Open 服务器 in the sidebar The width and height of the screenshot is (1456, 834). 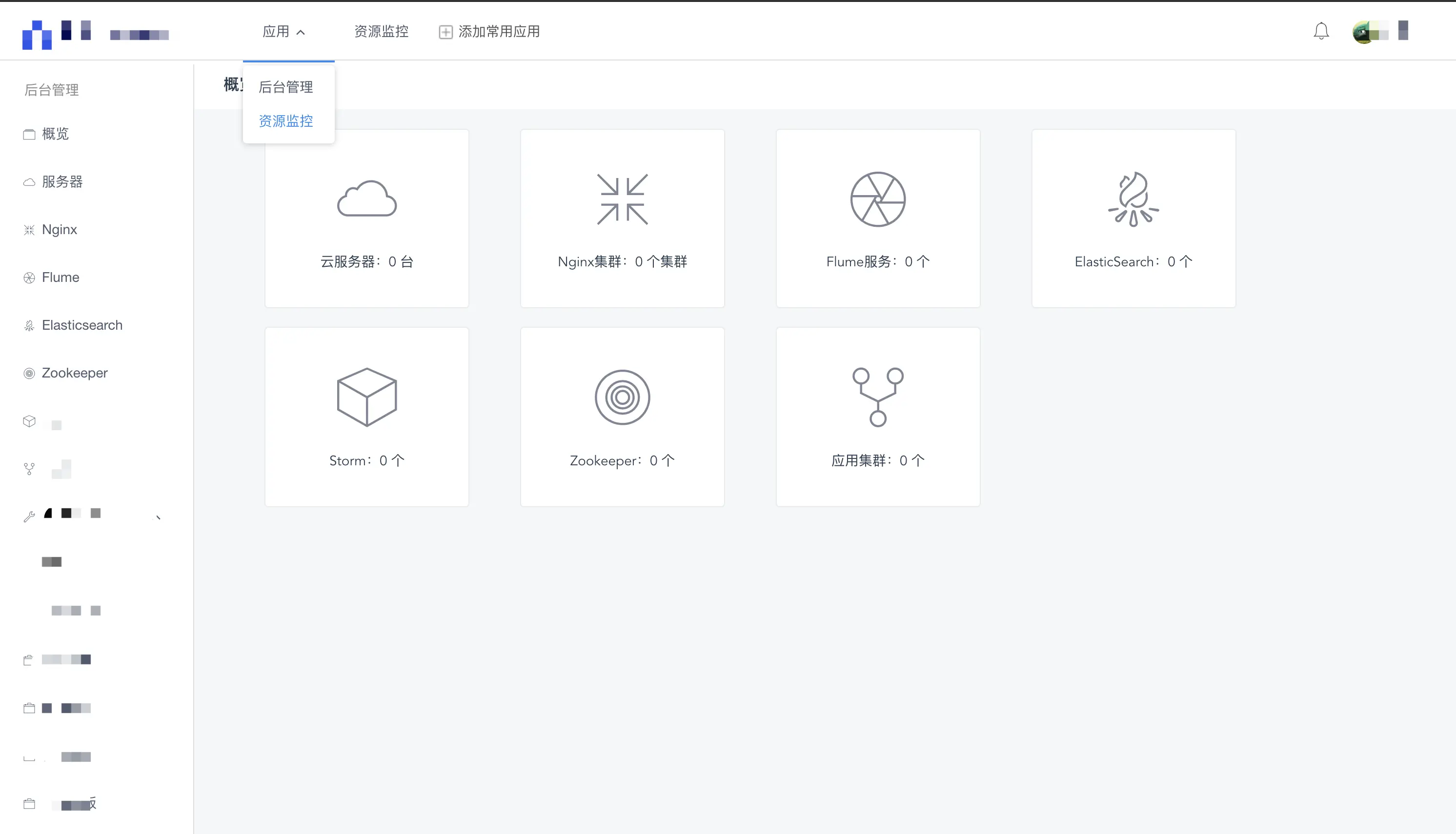62,181
